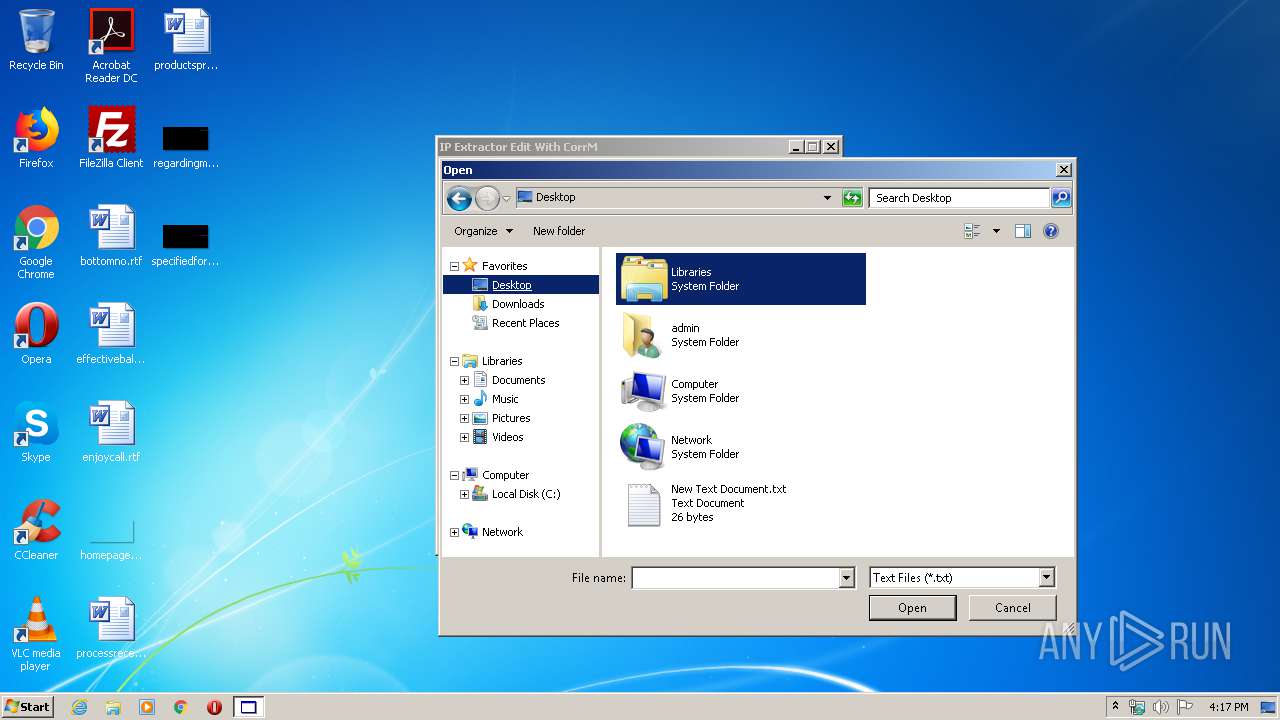Select the Network system folder in file list
Image resolution: width=1280 pixels, height=720 pixels.
(x=741, y=447)
